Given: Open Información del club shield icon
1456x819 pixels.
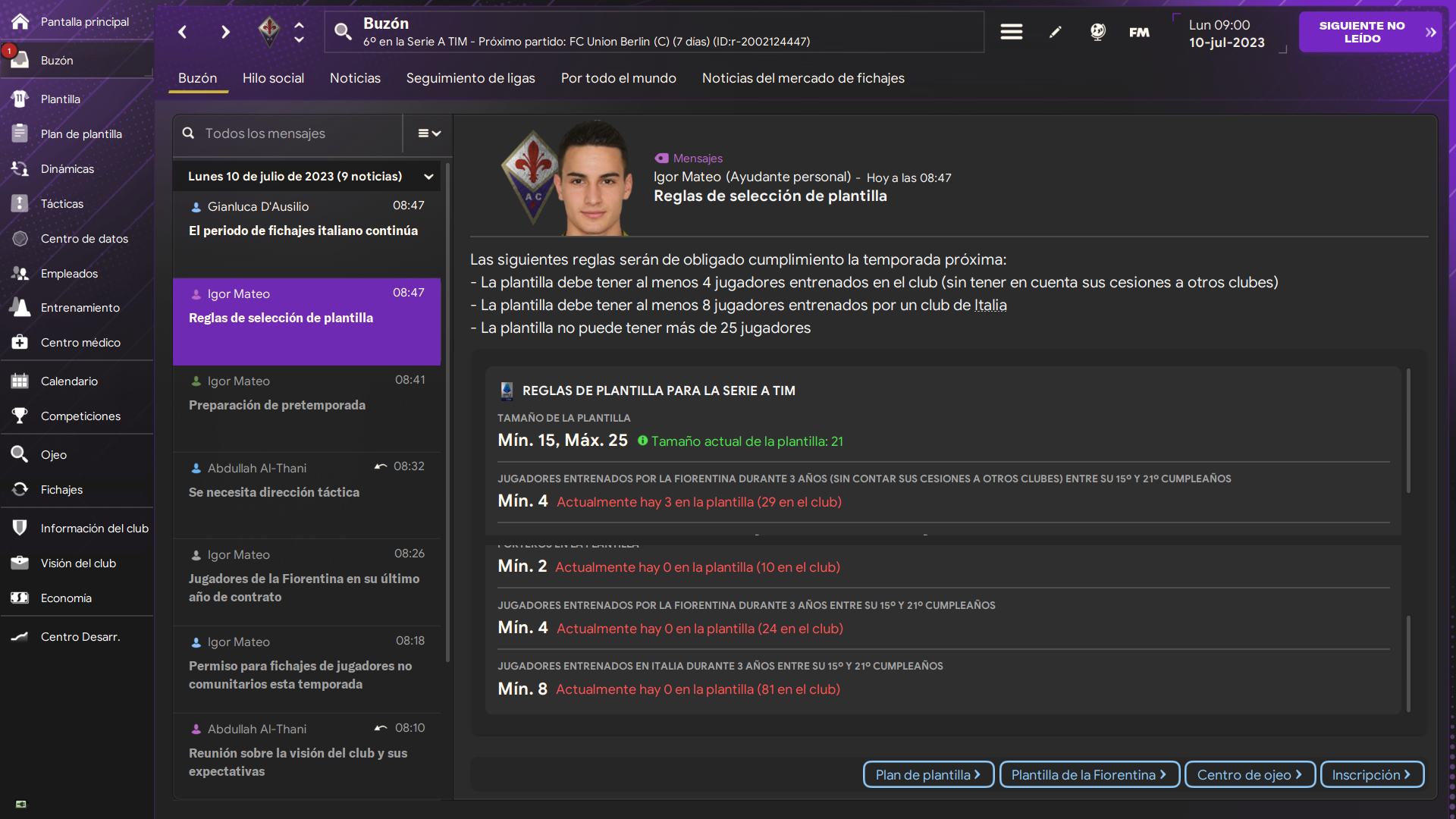Looking at the screenshot, I should [x=20, y=528].
